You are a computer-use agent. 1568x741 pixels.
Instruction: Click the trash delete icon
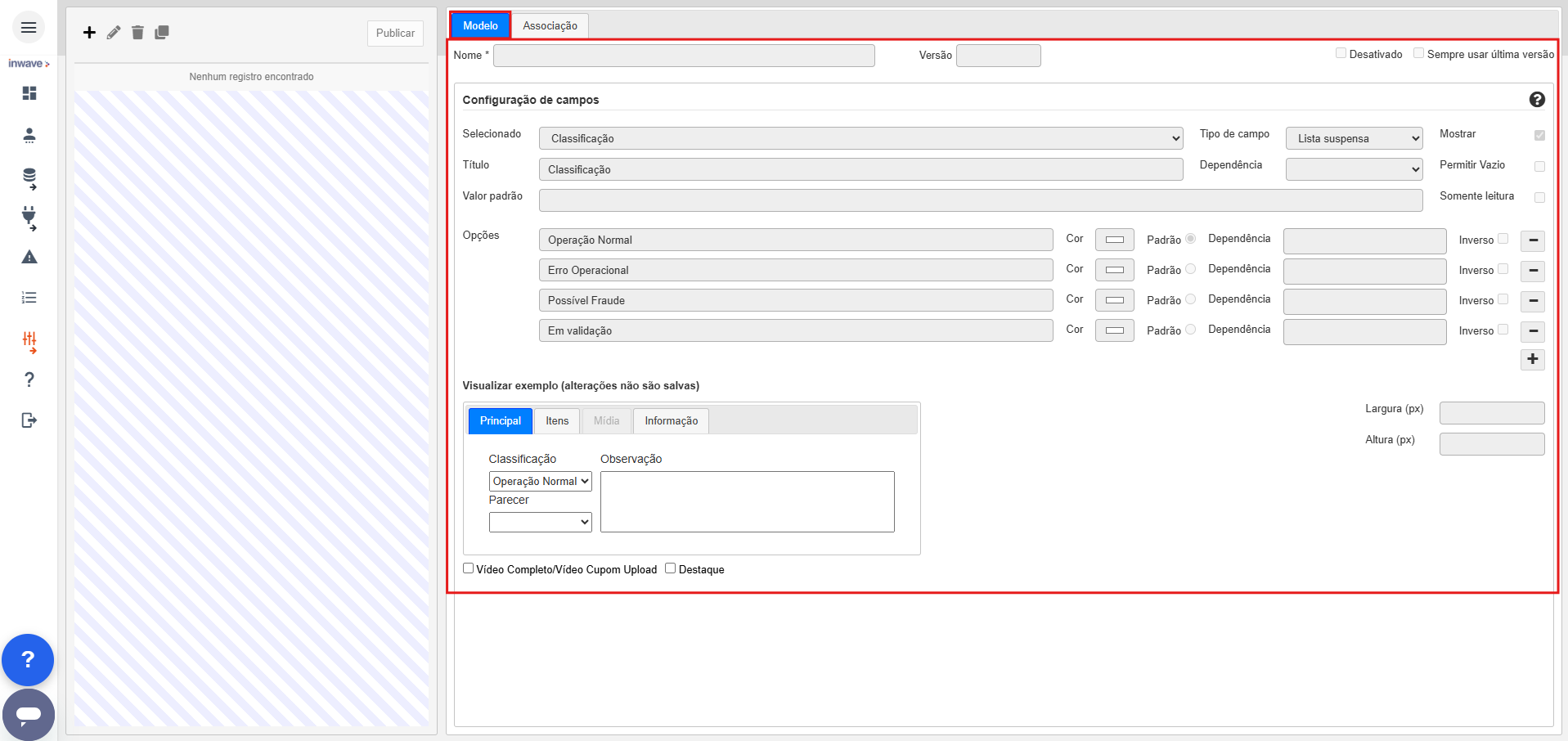[x=137, y=32]
